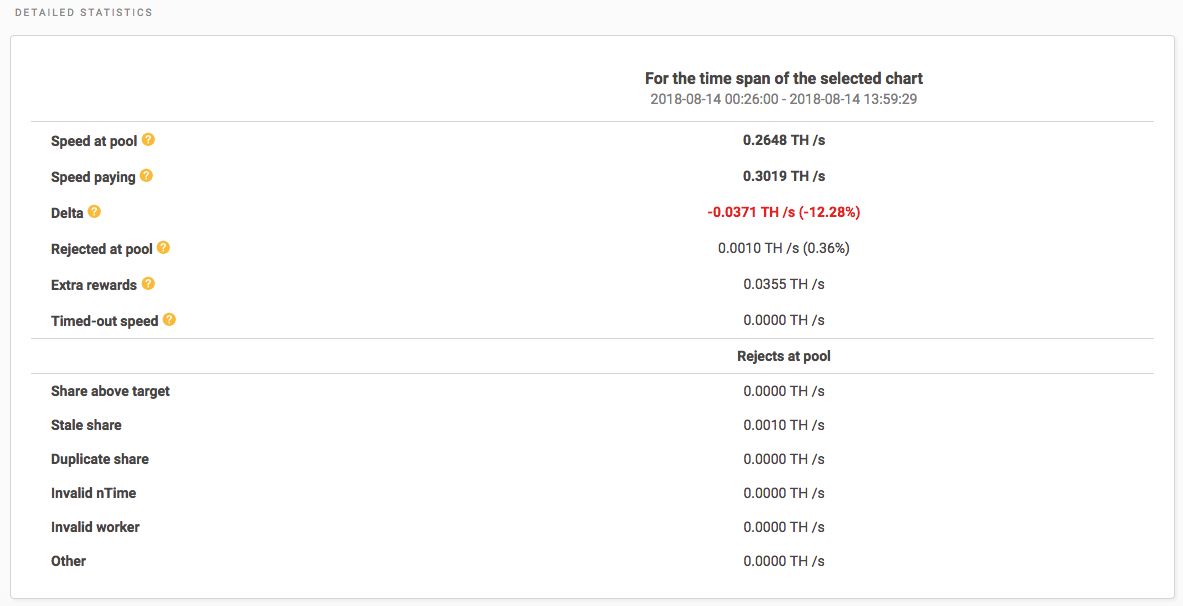Open the Timed-out speed help icon
1183x606 pixels.
pos(169,320)
